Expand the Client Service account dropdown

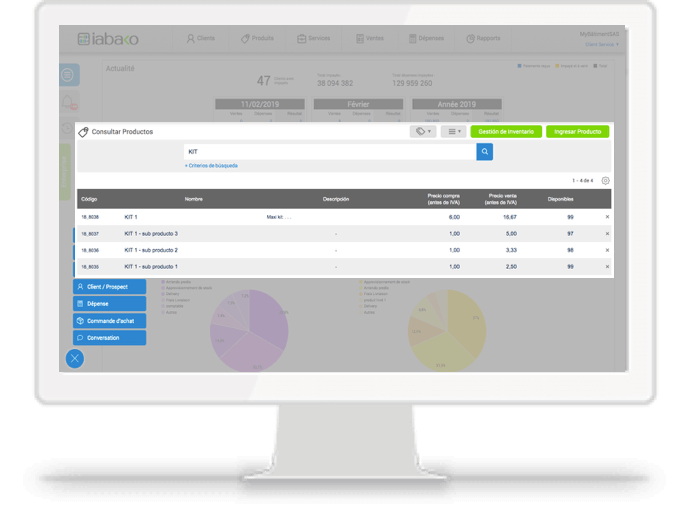coord(602,45)
